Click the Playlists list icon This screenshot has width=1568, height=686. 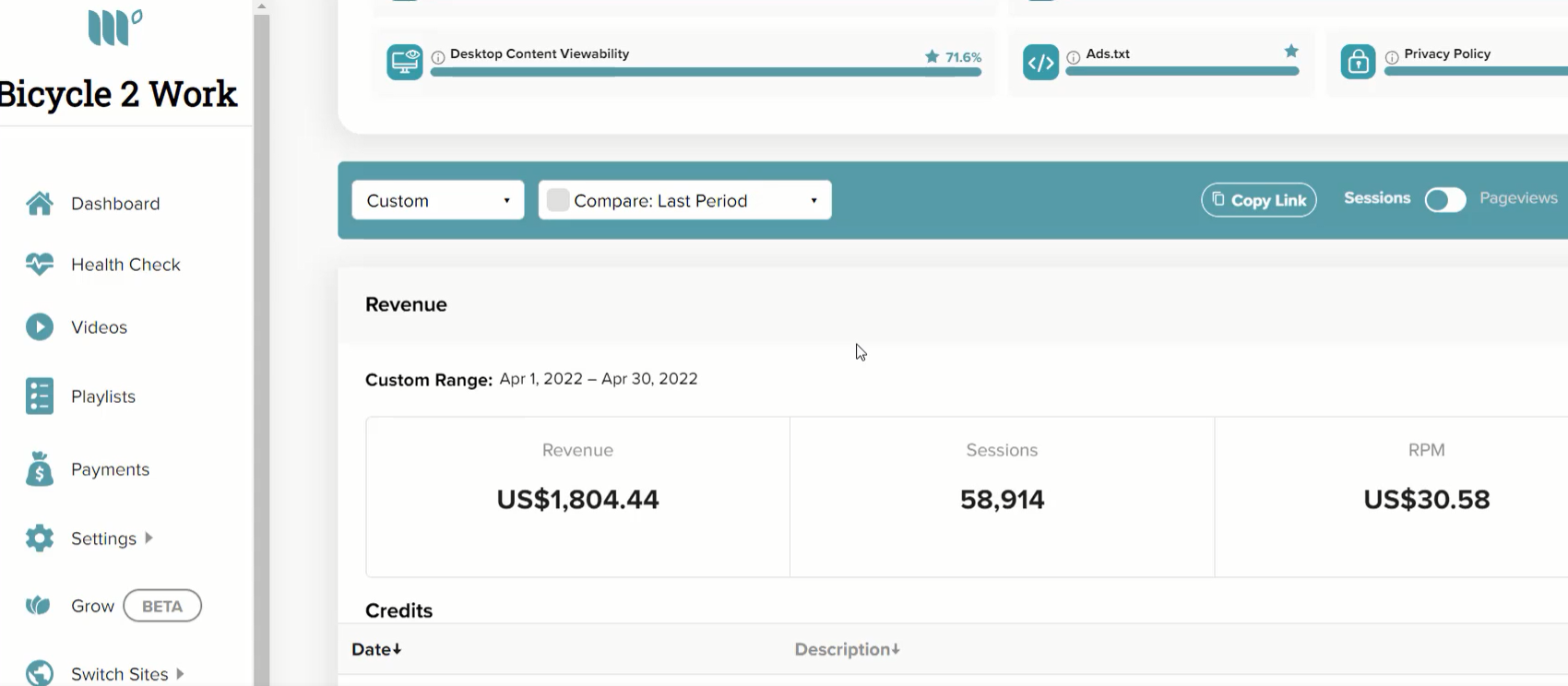point(39,396)
